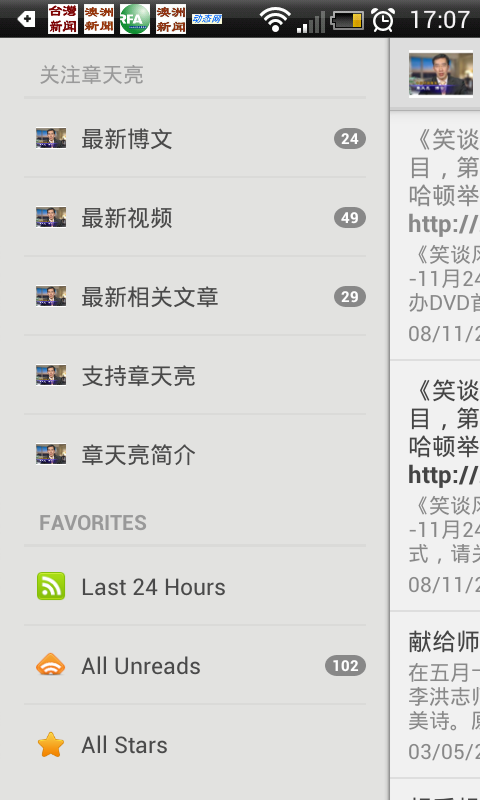Viewport: 480px width, 800px height.
Task: Open 最新博文 menu item
Action: 195,138
